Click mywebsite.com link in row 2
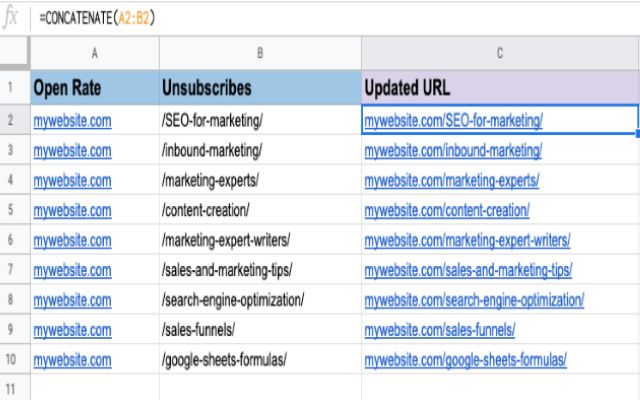 point(72,121)
